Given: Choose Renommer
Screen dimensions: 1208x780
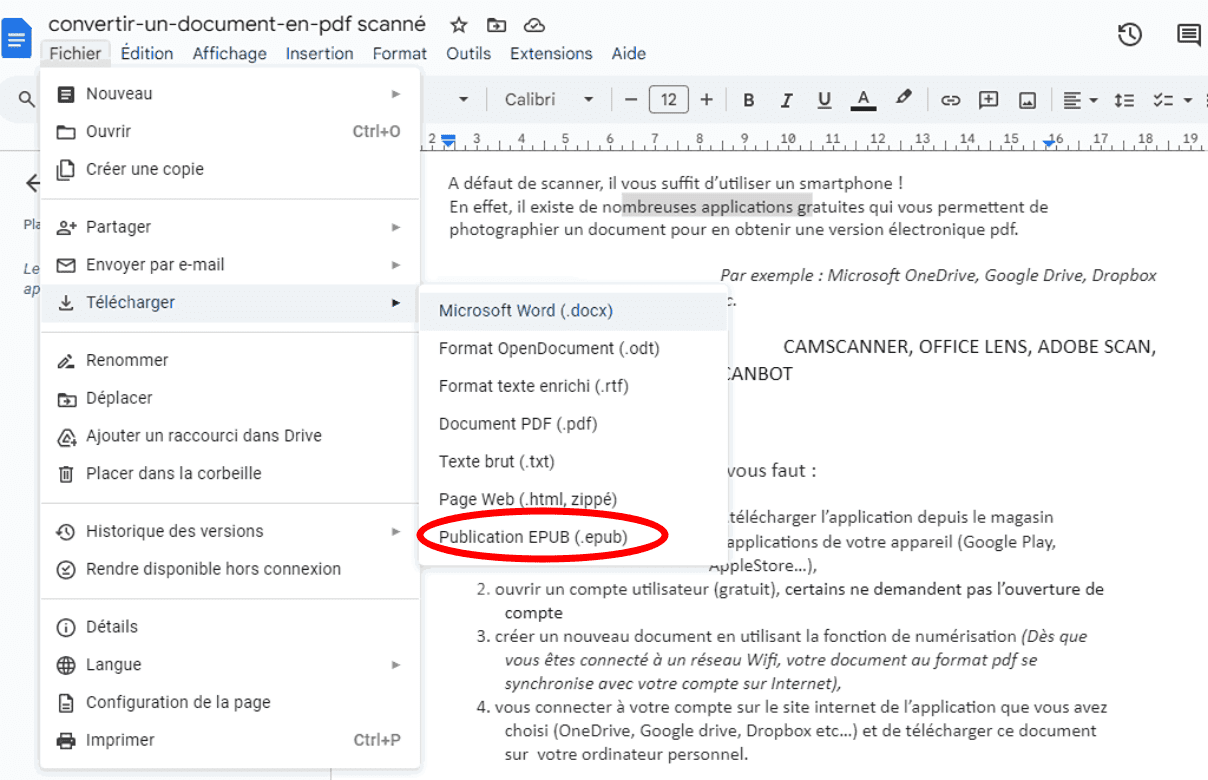Looking at the screenshot, I should point(230,360).
